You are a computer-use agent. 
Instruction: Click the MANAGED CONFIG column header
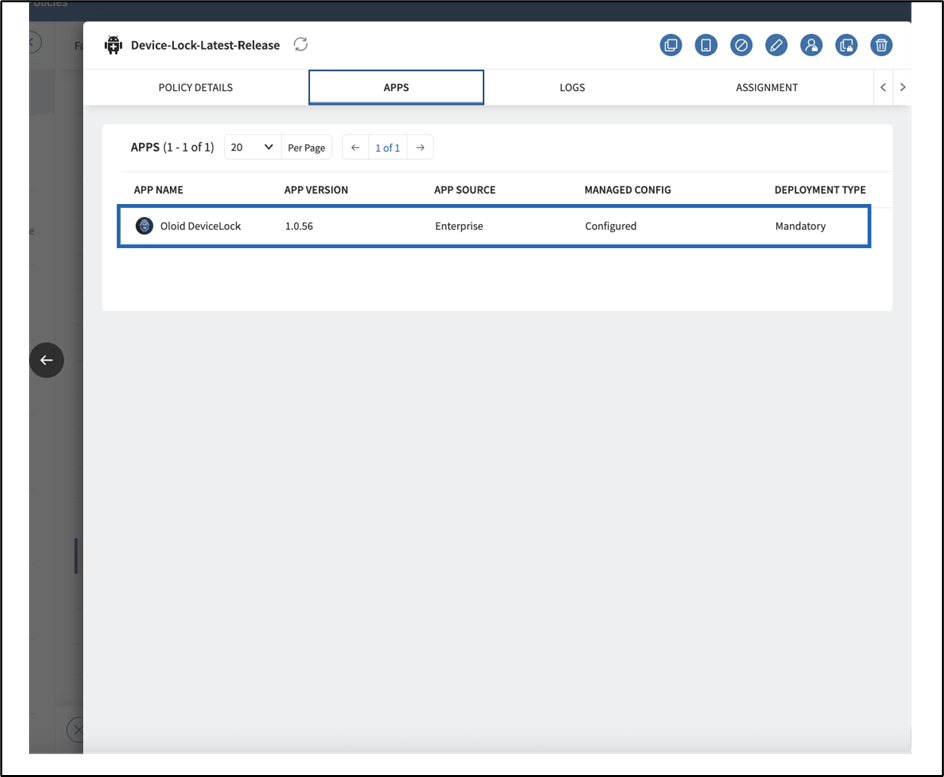[x=627, y=190]
